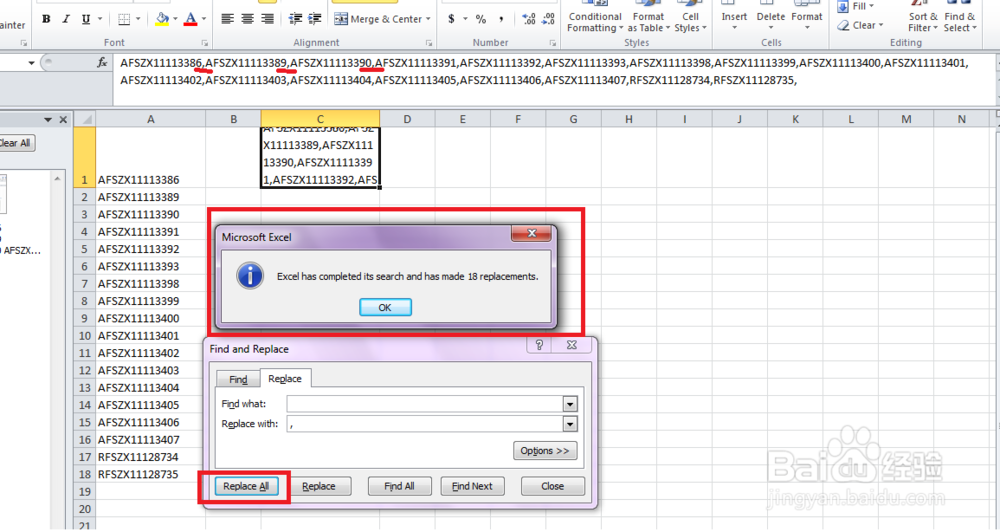Open the Sort & Filter menu
This screenshot has height=532, width=1000.
(x=923, y=17)
